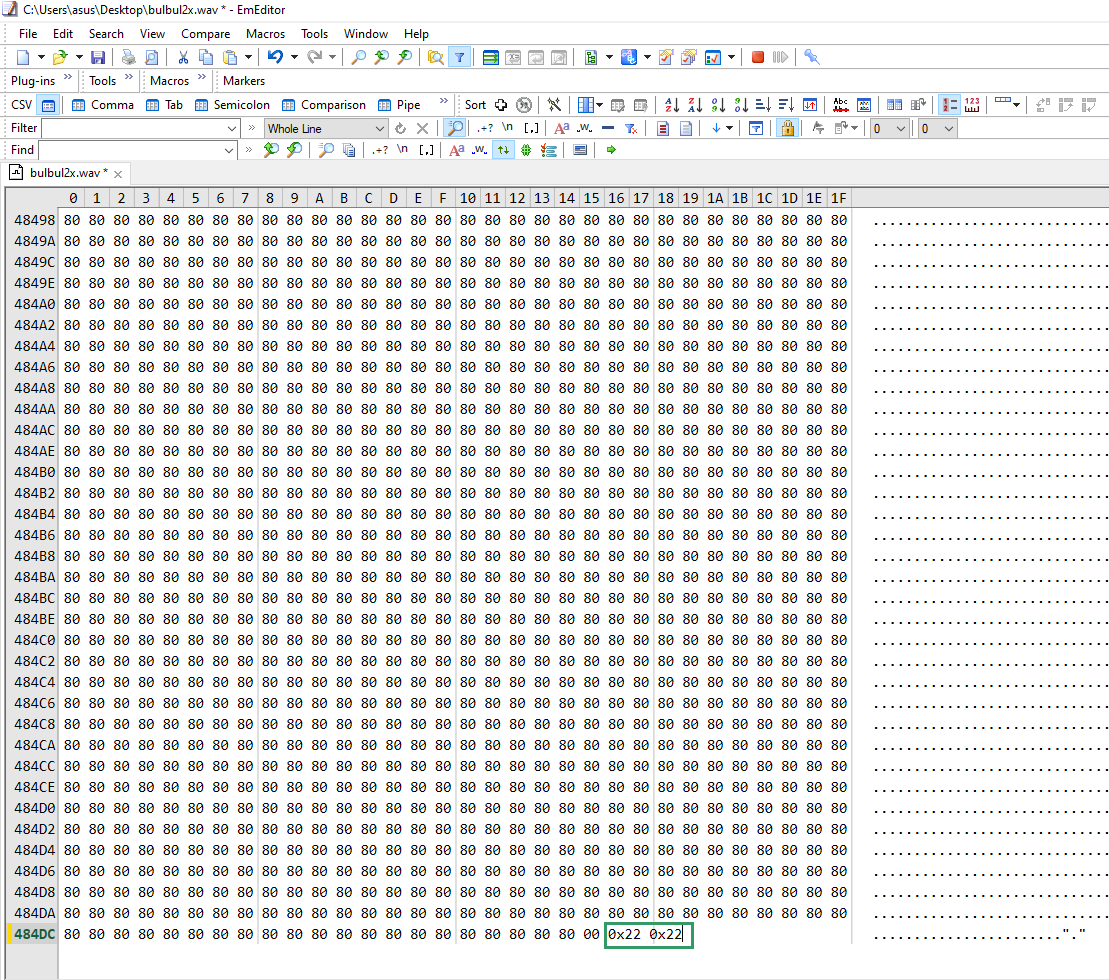Click the toolbar Filter funnel icon
The height and width of the screenshot is (980, 1109).
point(459,57)
